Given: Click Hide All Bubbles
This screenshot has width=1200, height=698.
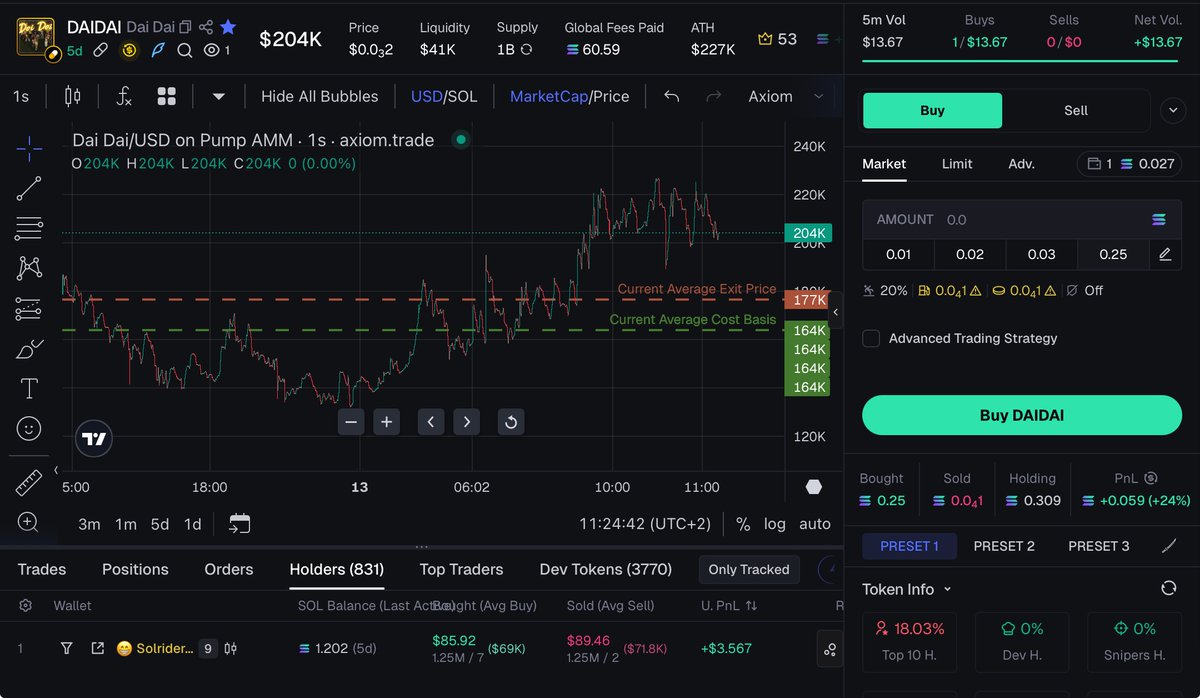Looking at the screenshot, I should click(x=320, y=96).
